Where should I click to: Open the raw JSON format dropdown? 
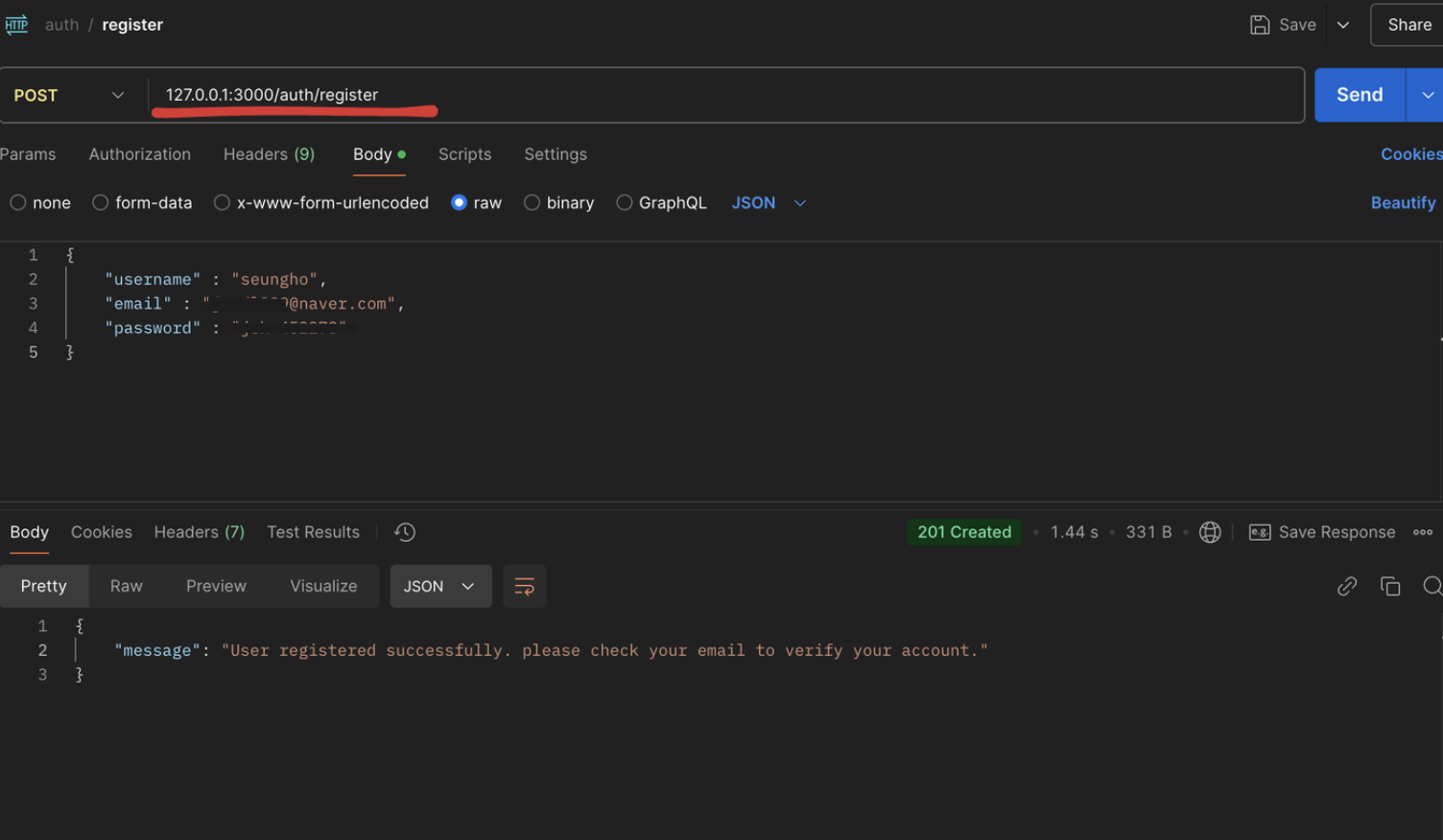point(769,202)
